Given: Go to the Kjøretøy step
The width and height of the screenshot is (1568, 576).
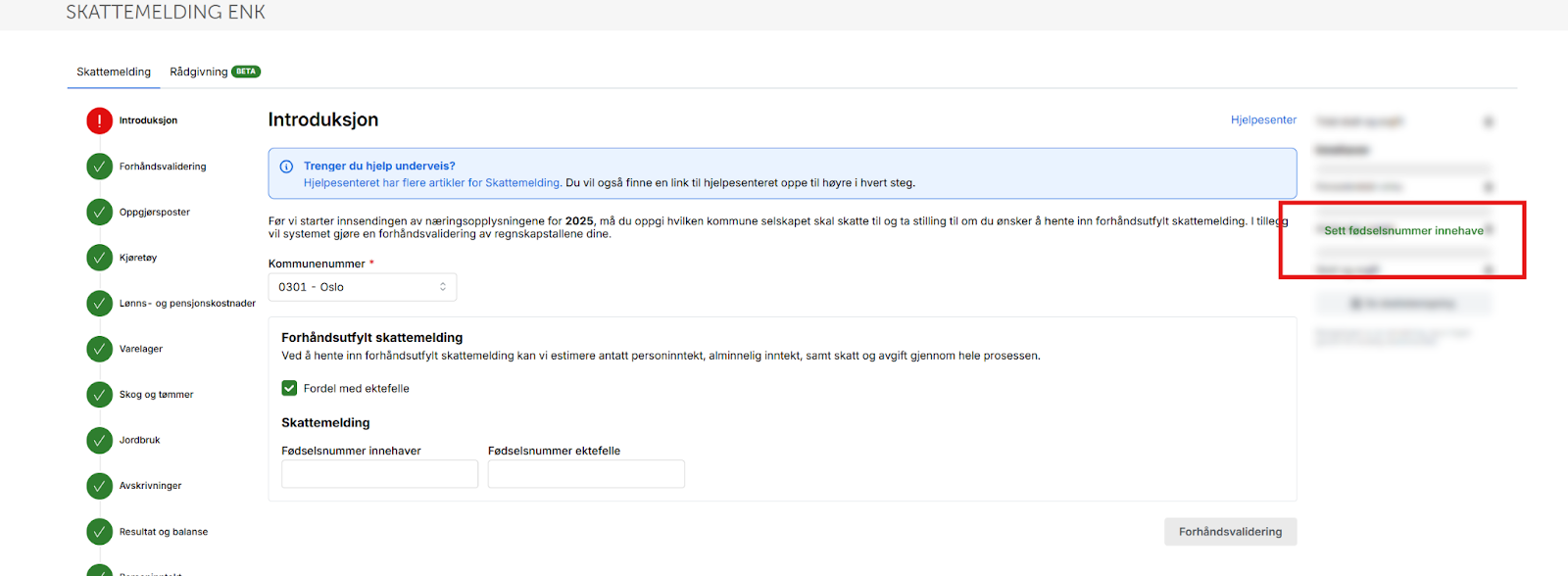Looking at the screenshot, I should coord(138,258).
